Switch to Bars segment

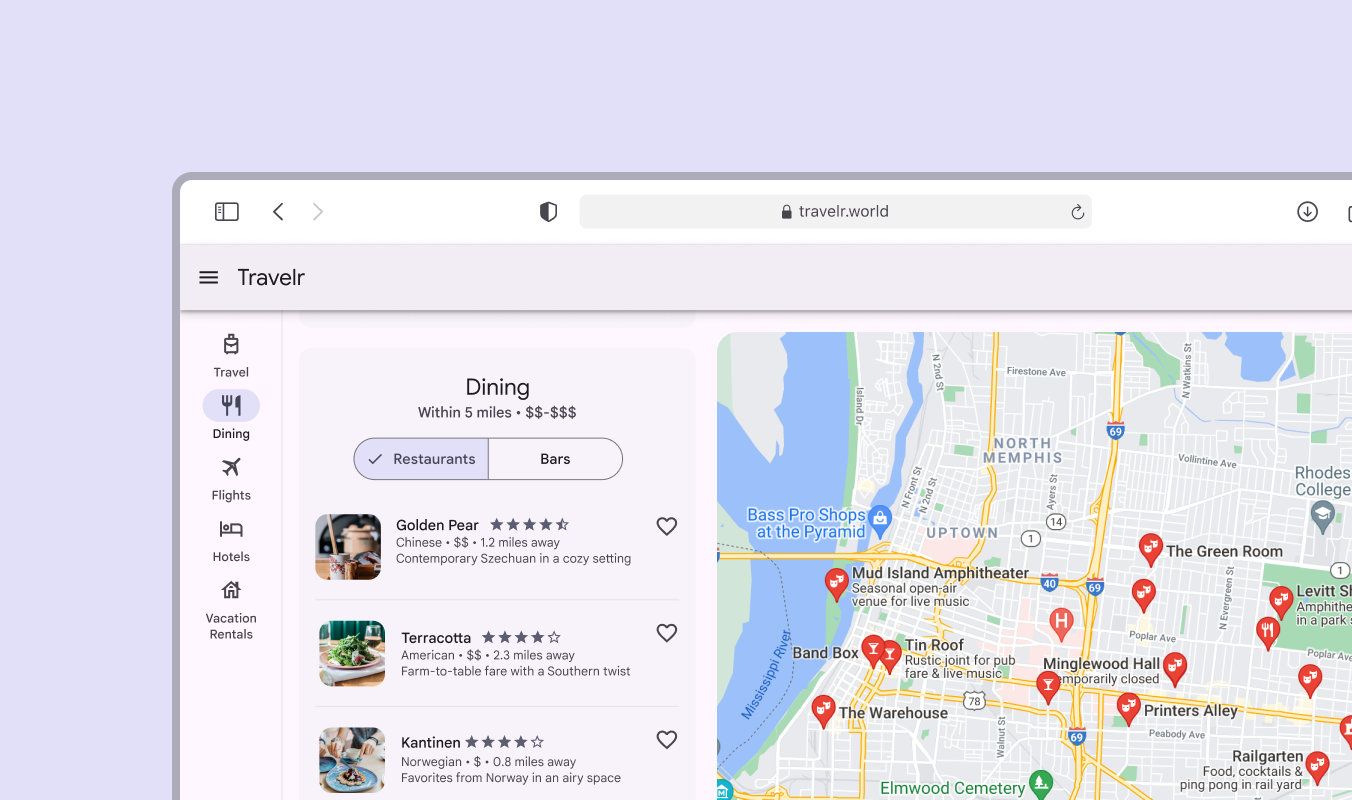point(555,459)
